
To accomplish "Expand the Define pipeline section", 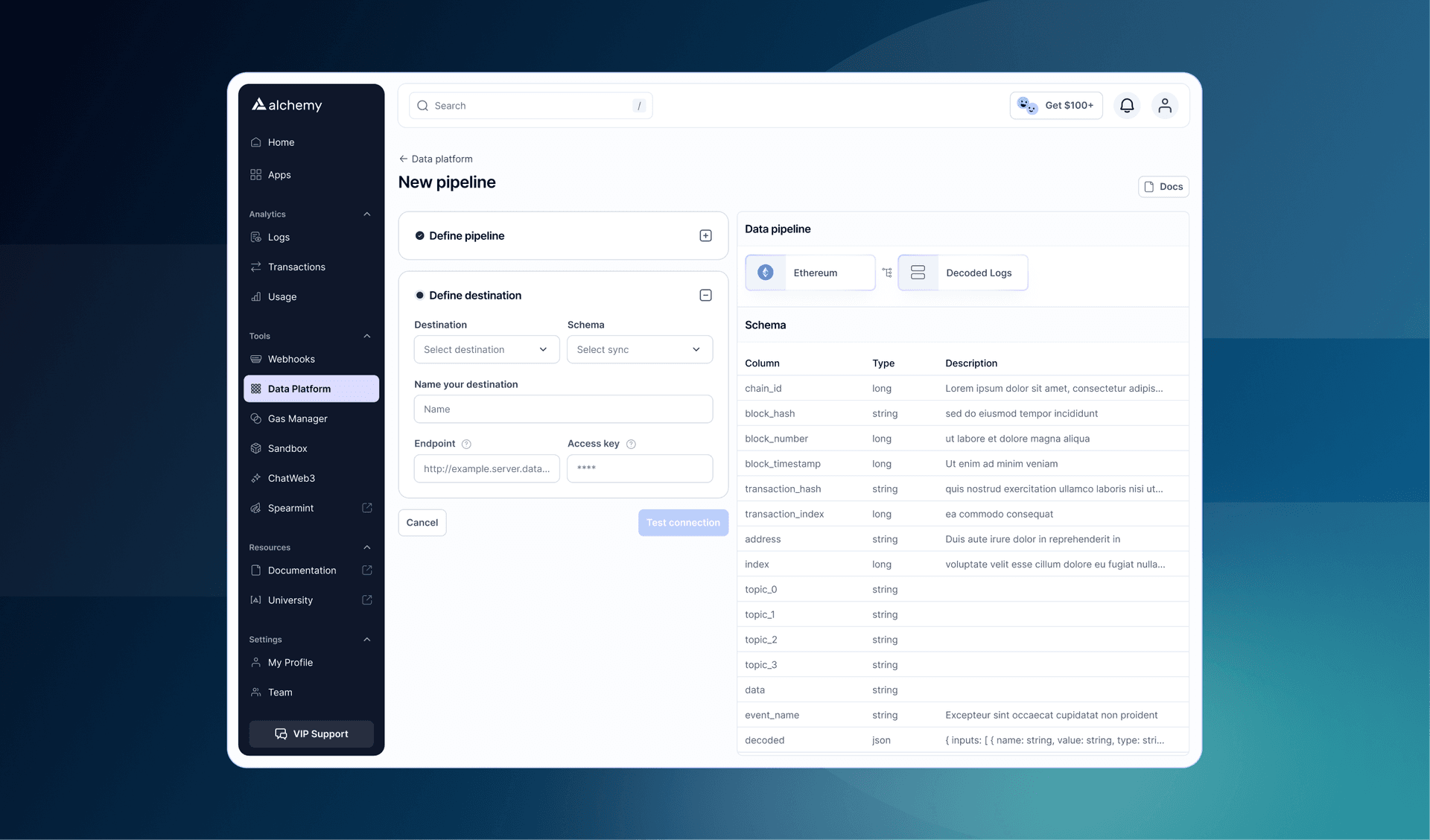I will click(x=705, y=235).
